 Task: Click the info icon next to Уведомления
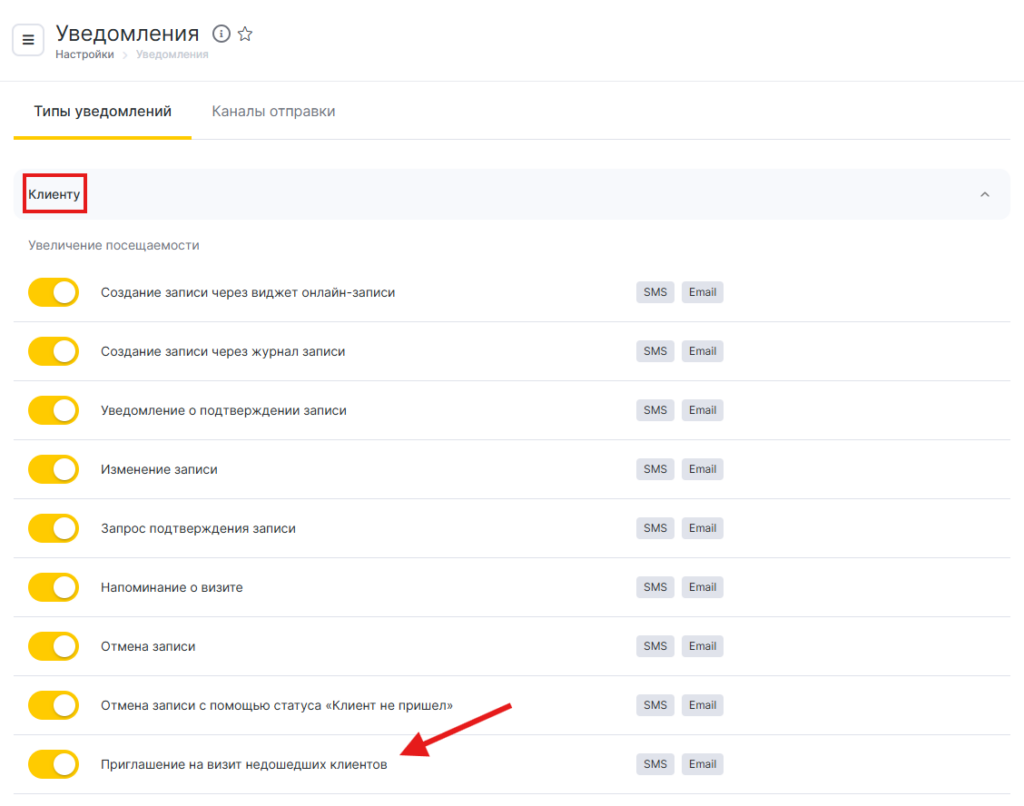[221, 34]
